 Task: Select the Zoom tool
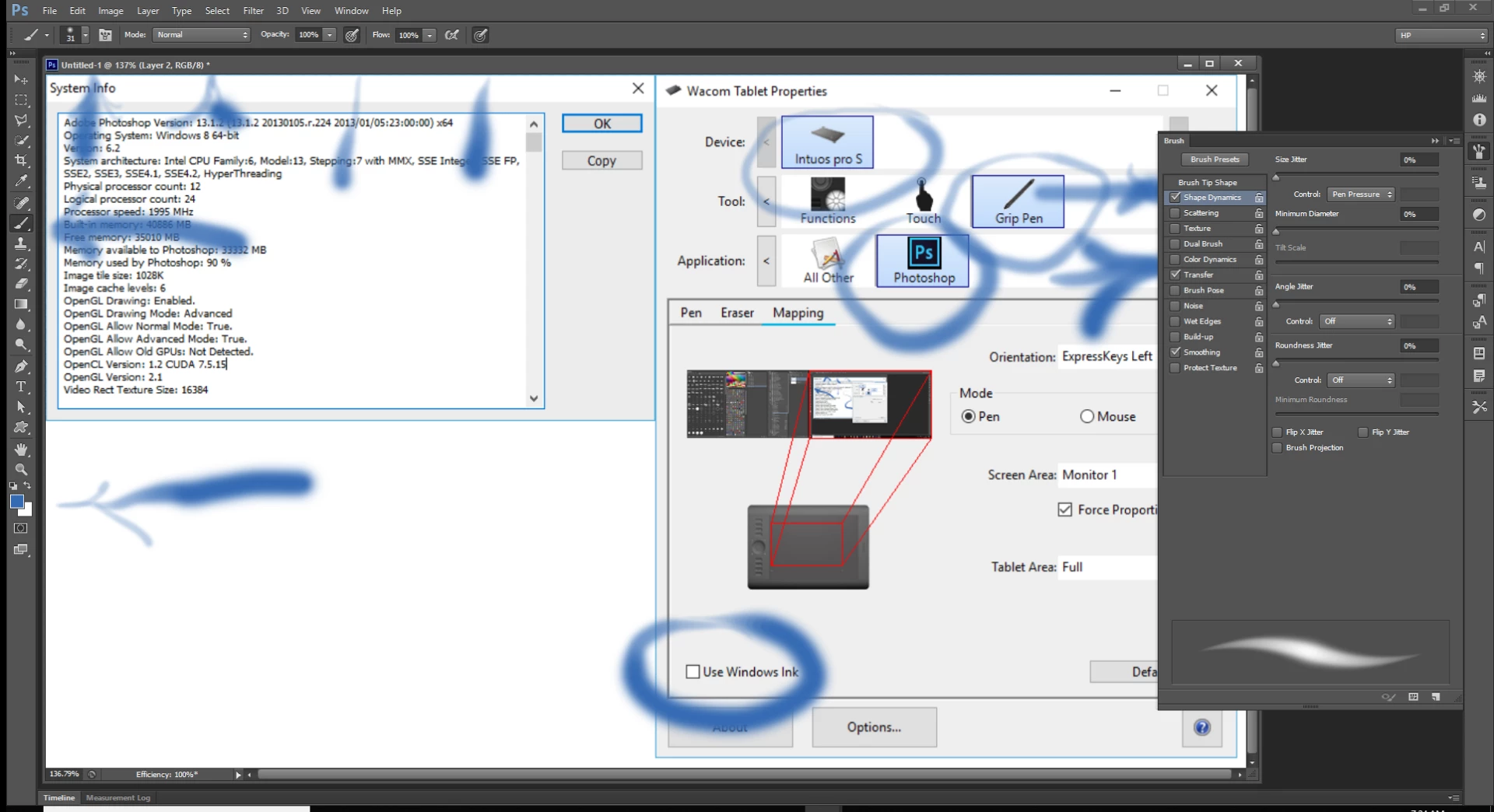[x=21, y=469]
